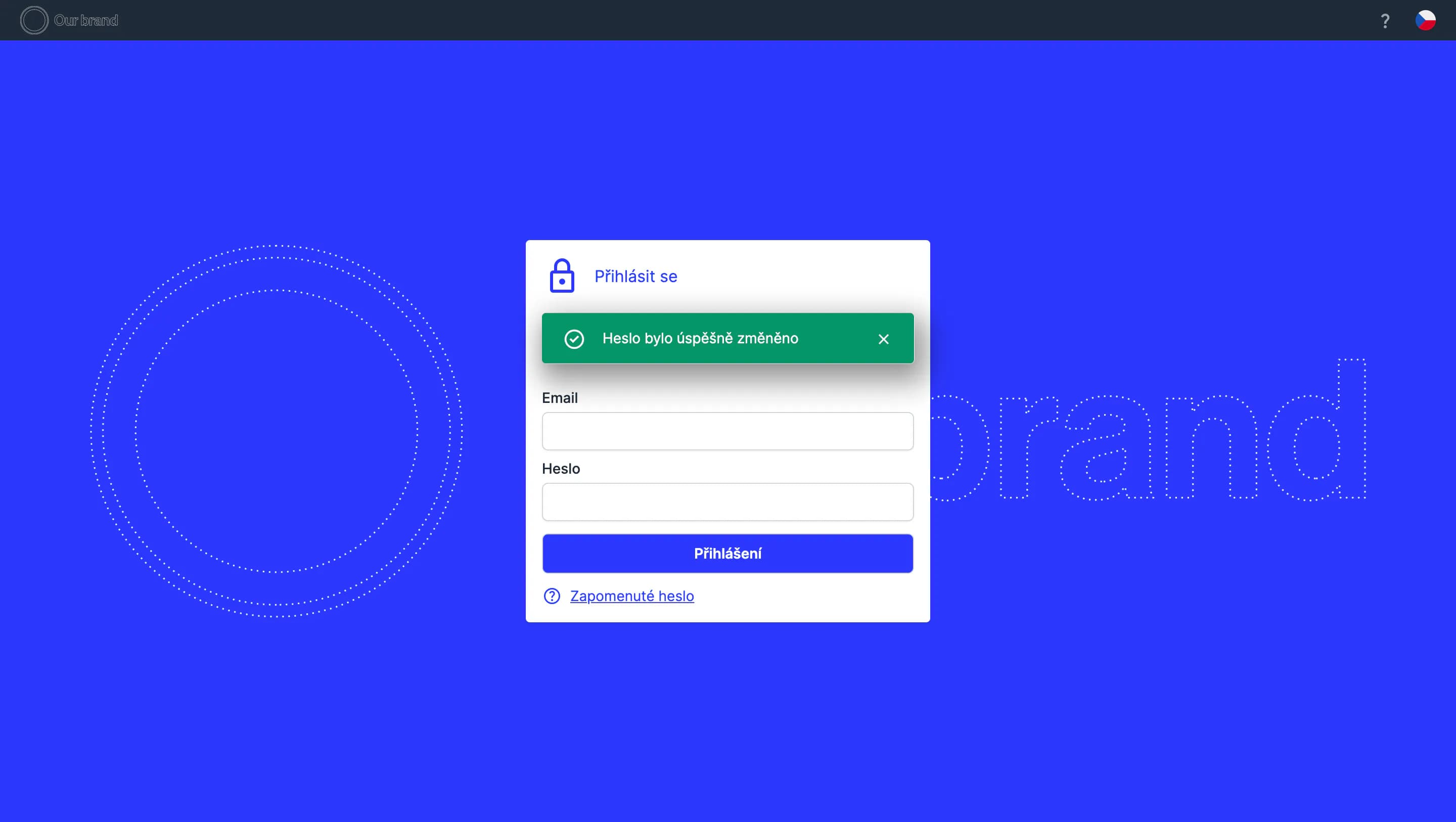Focus the Heslo password input
The width and height of the screenshot is (1456, 822).
tap(727, 502)
